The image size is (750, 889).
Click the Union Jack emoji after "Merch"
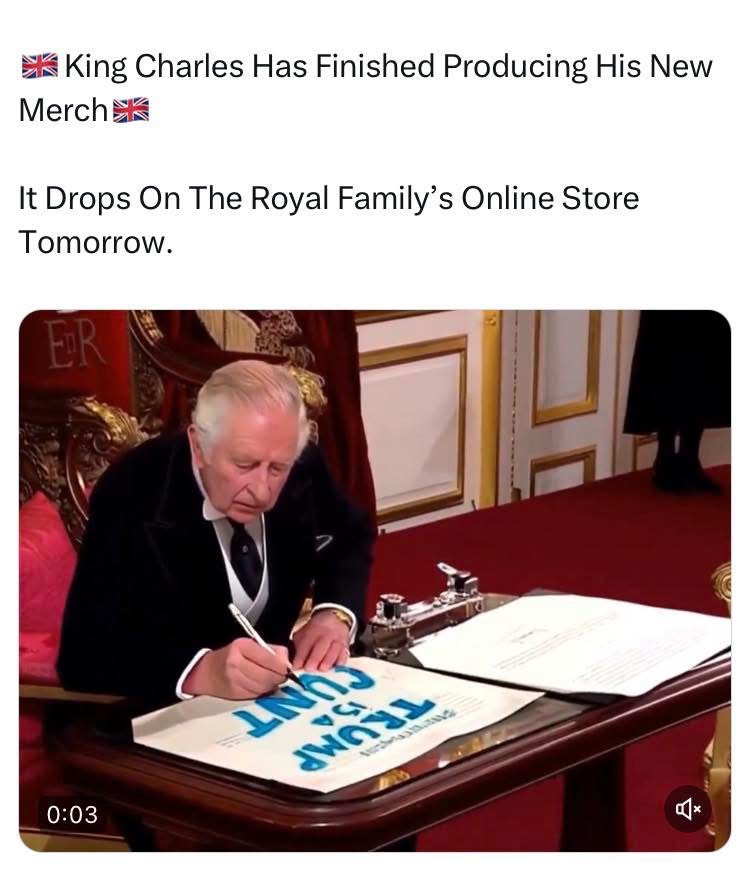click(x=131, y=110)
